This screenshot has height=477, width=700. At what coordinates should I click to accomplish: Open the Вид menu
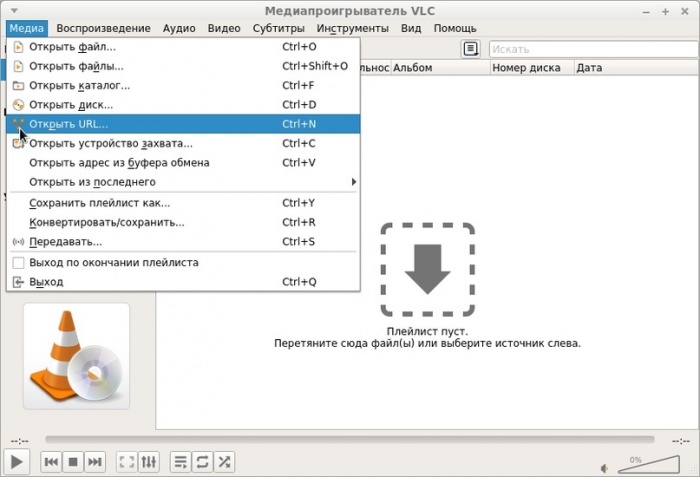[411, 28]
